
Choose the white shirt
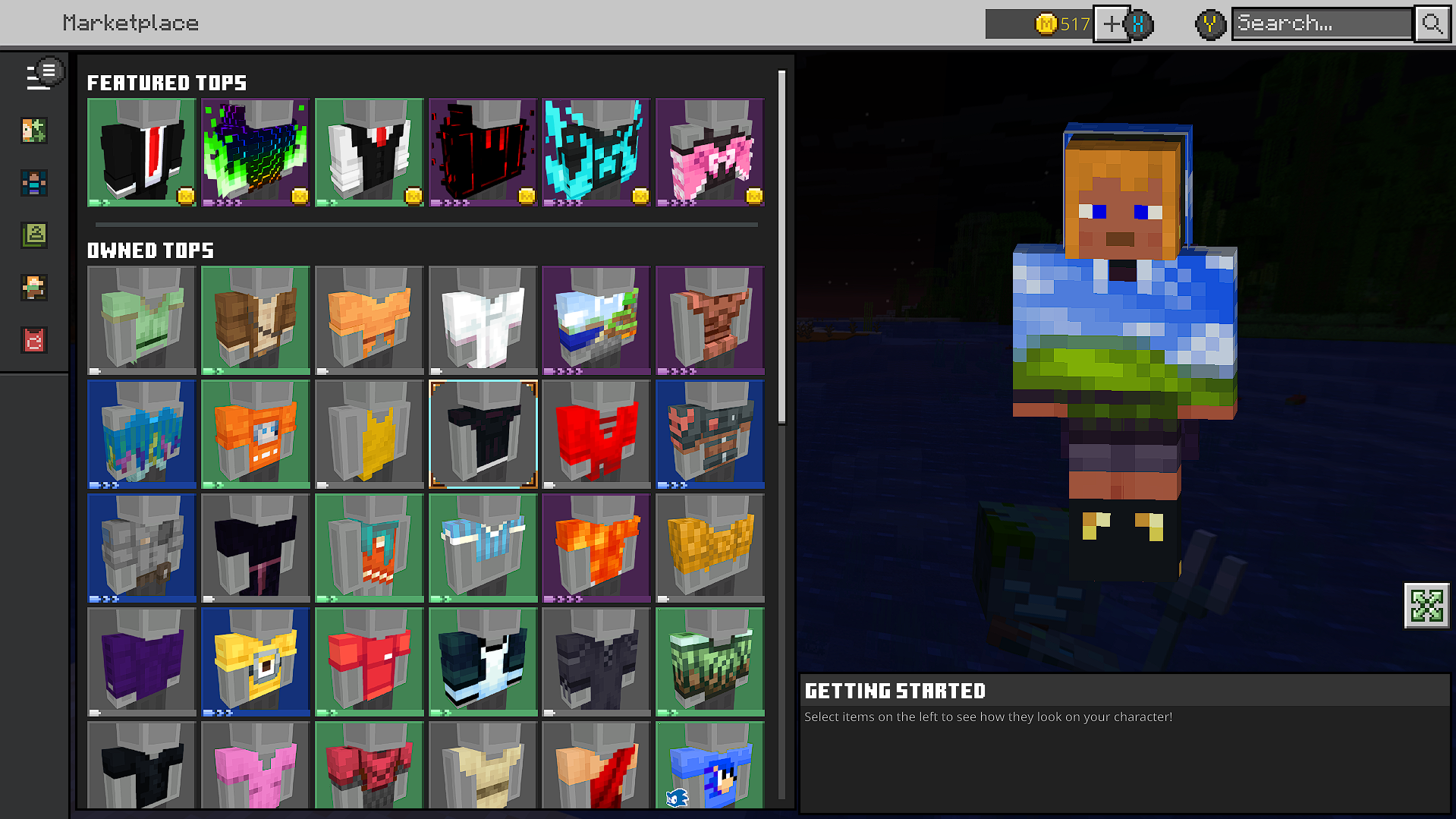point(483,320)
